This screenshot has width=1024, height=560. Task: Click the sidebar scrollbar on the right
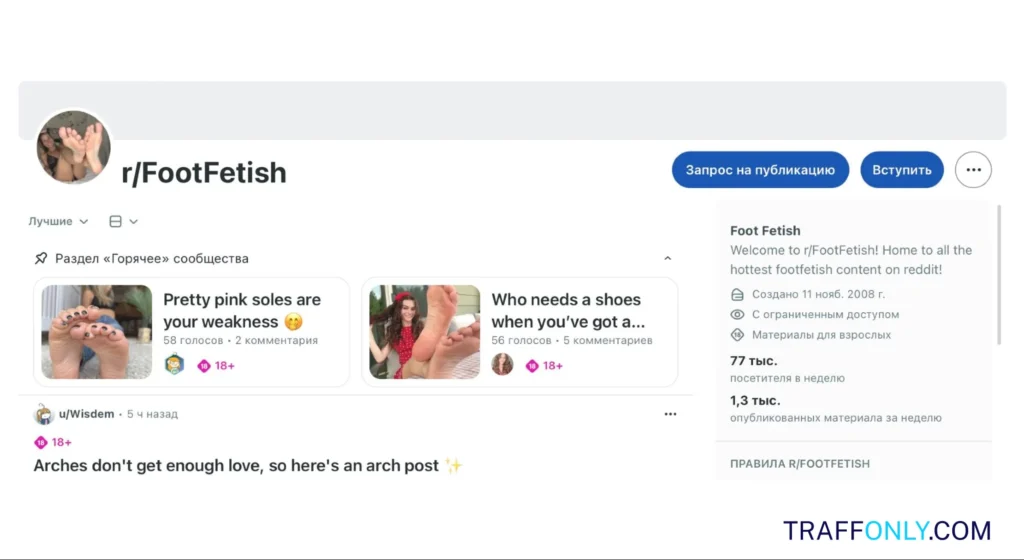(x=998, y=275)
